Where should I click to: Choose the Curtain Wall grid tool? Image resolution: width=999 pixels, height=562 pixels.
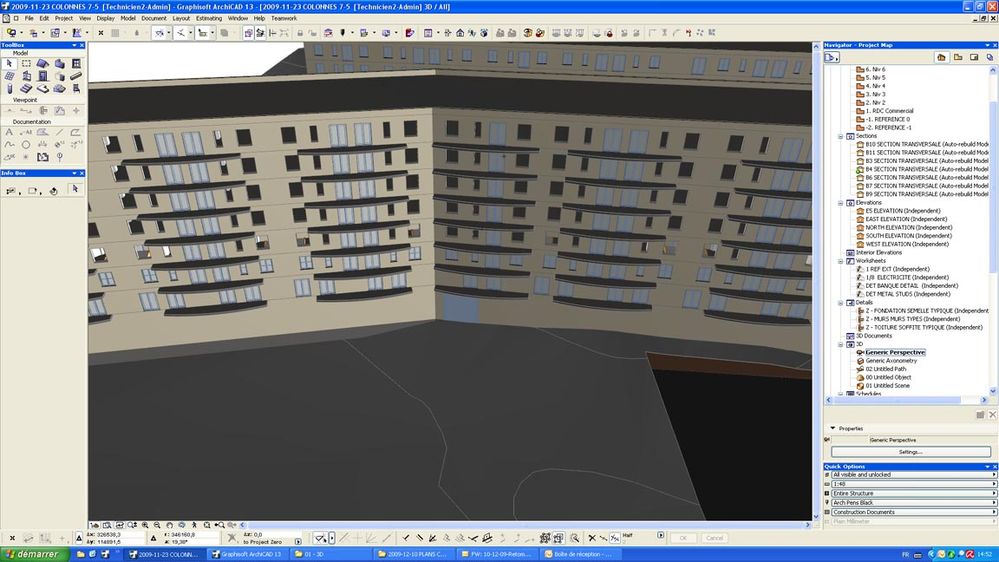pos(10,76)
